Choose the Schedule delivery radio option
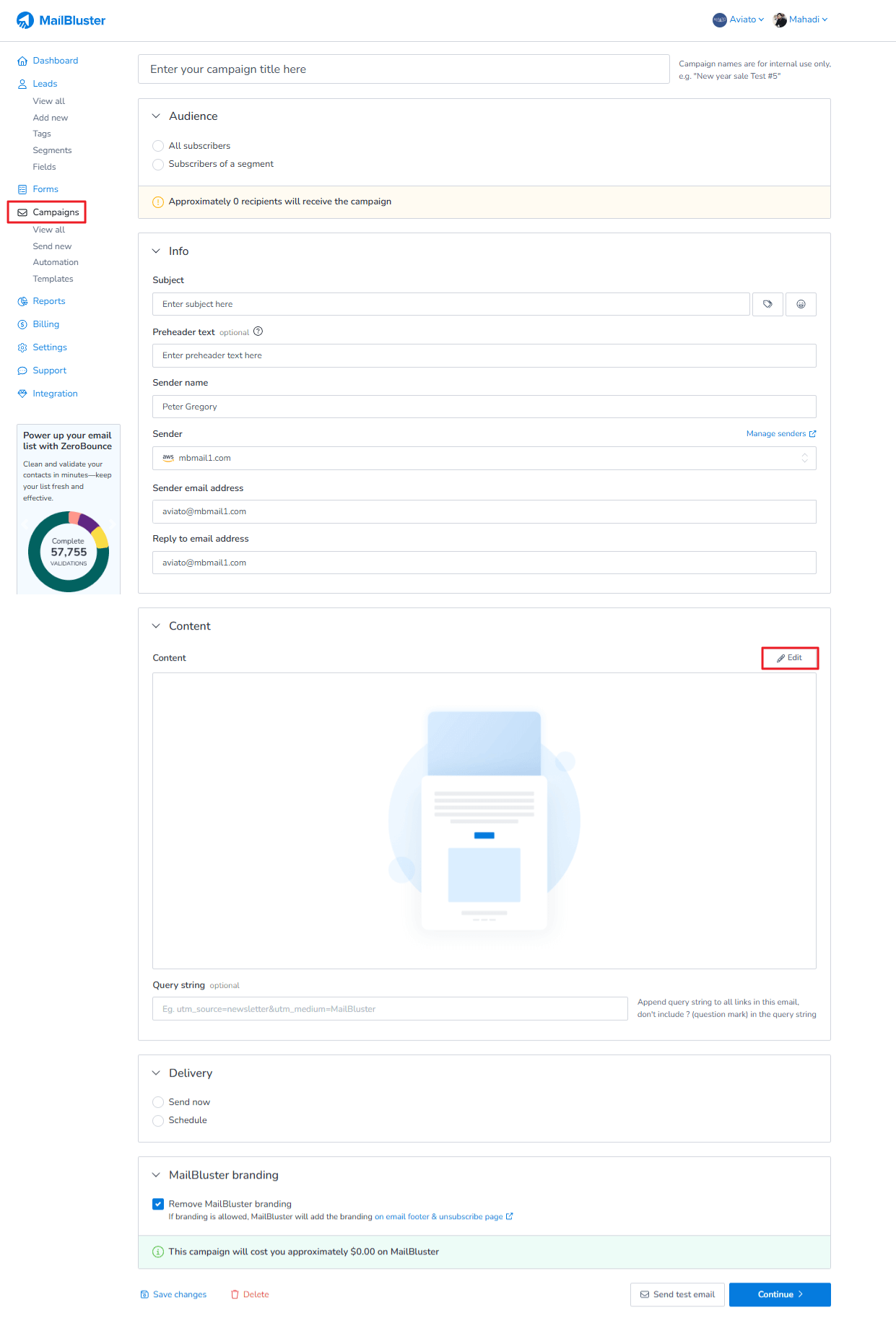 158,1120
